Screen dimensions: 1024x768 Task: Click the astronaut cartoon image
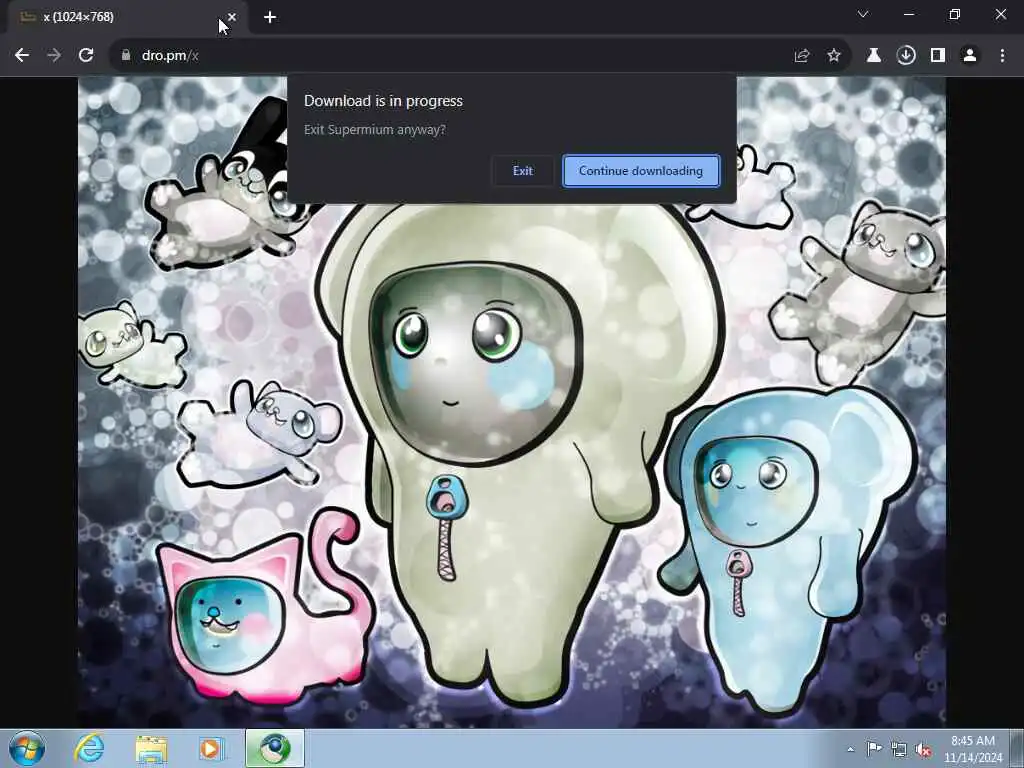pyautogui.click(x=511, y=402)
